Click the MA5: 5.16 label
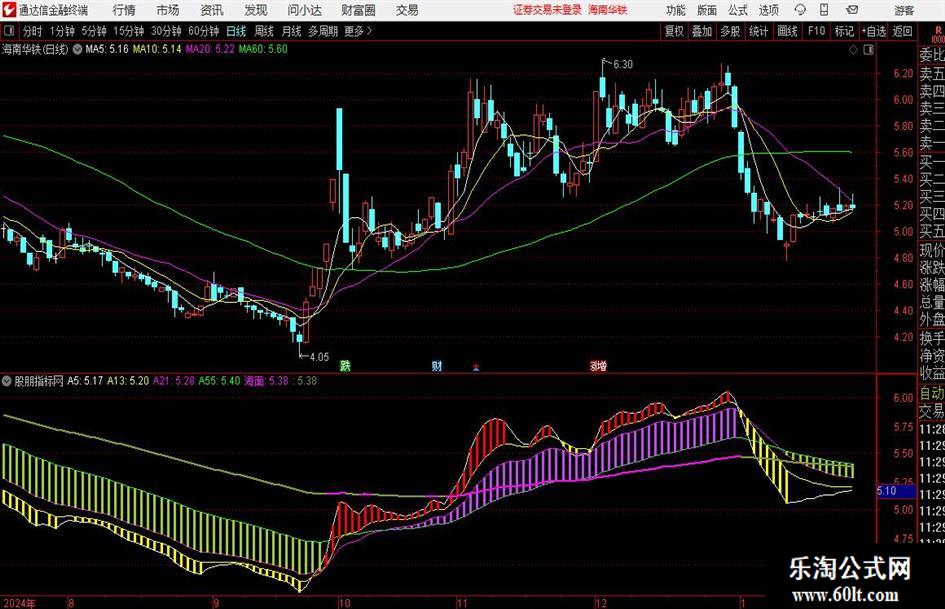945x609 pixels. pos(107,49)
